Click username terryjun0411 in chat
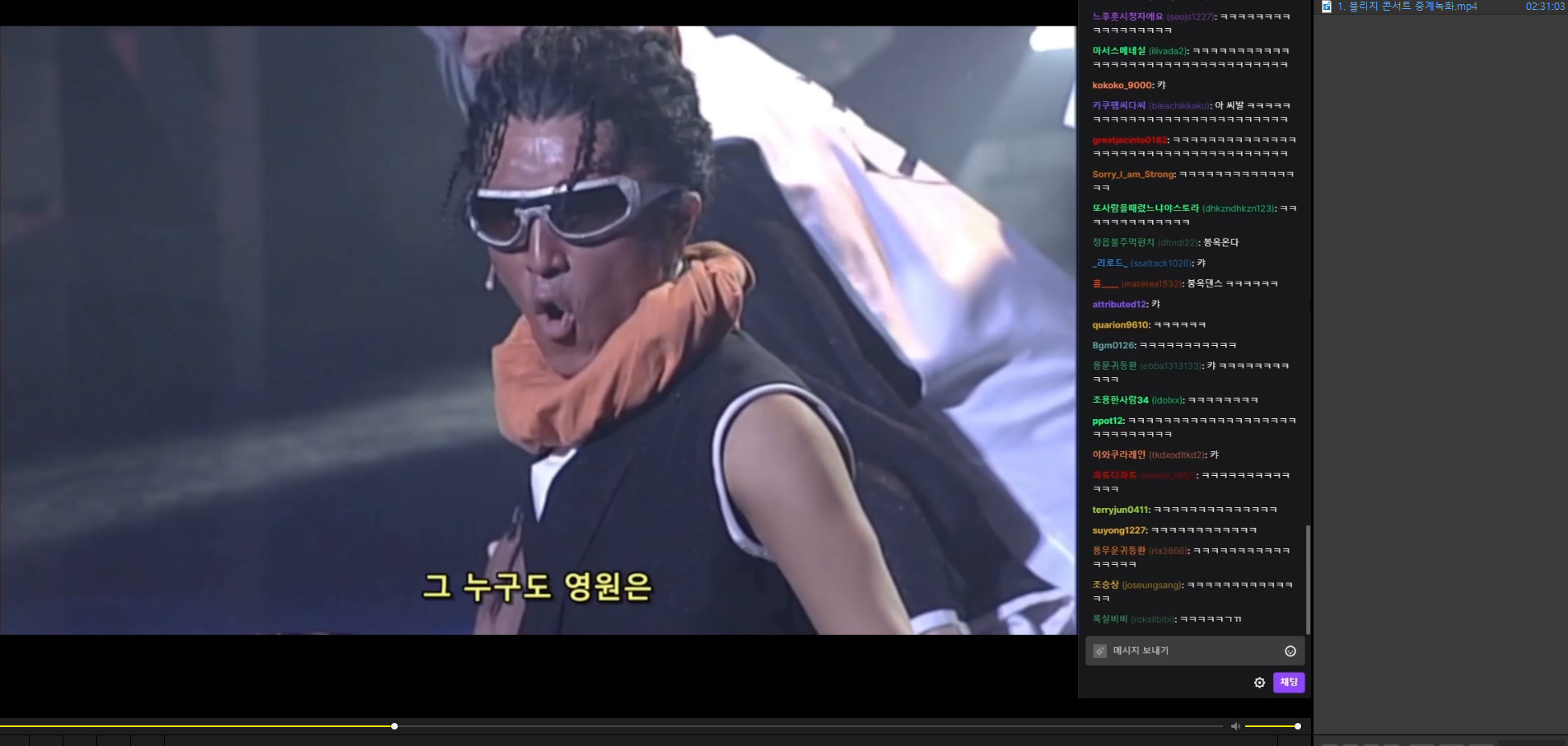Viewport: 1568px width, 746px height. [1120, 510]
